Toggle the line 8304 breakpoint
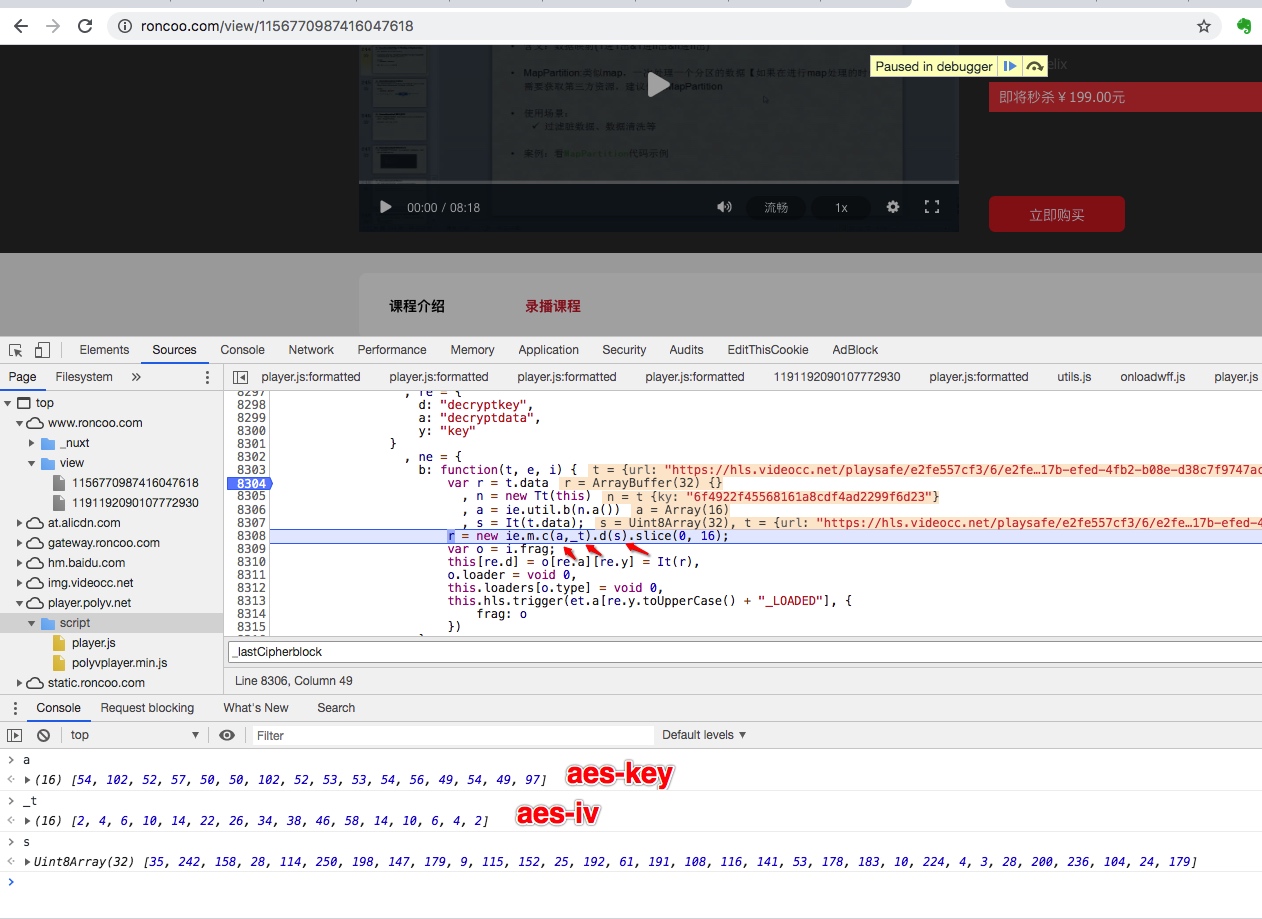 pos(249,484)
